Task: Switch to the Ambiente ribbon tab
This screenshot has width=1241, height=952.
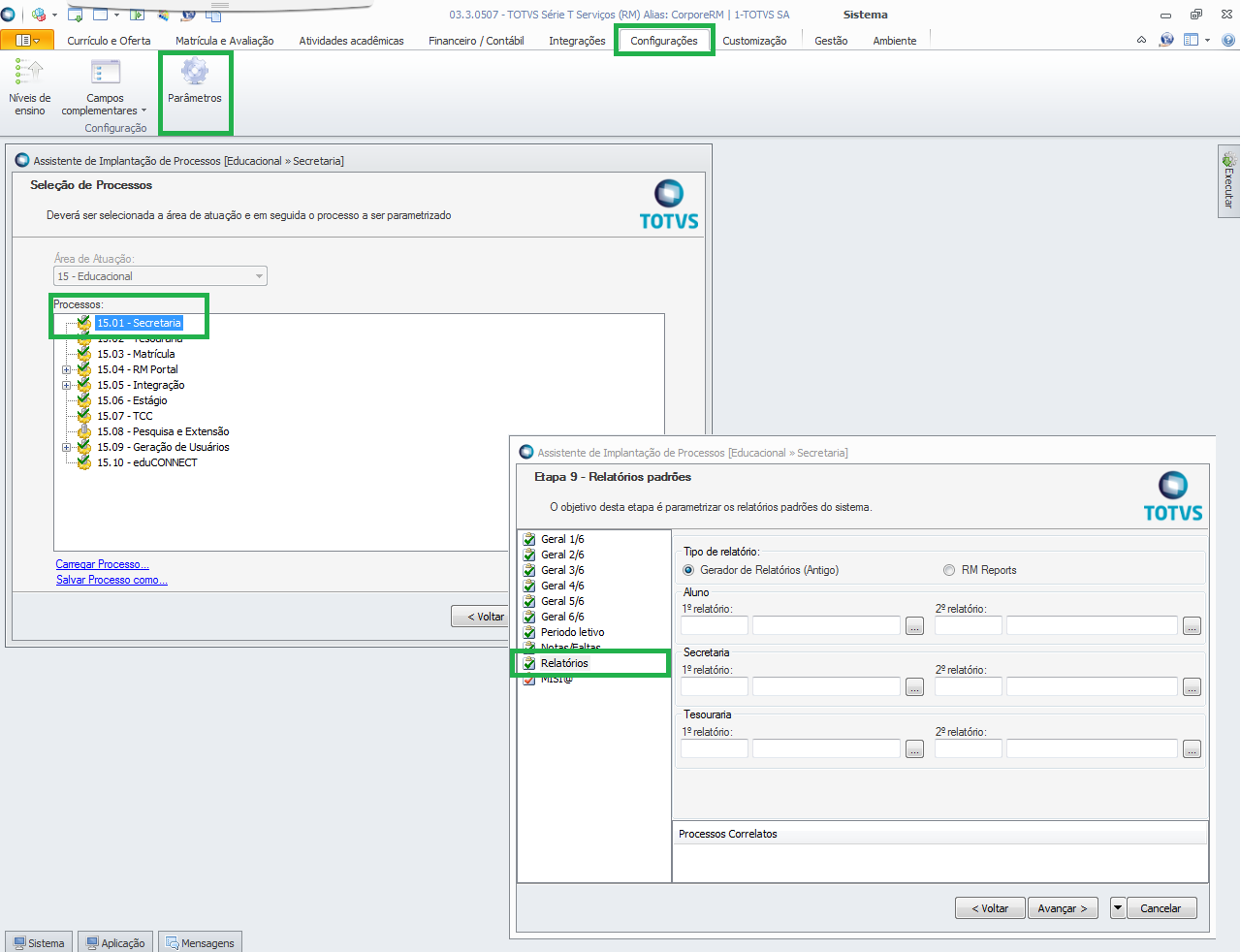Action: [894, 41]
